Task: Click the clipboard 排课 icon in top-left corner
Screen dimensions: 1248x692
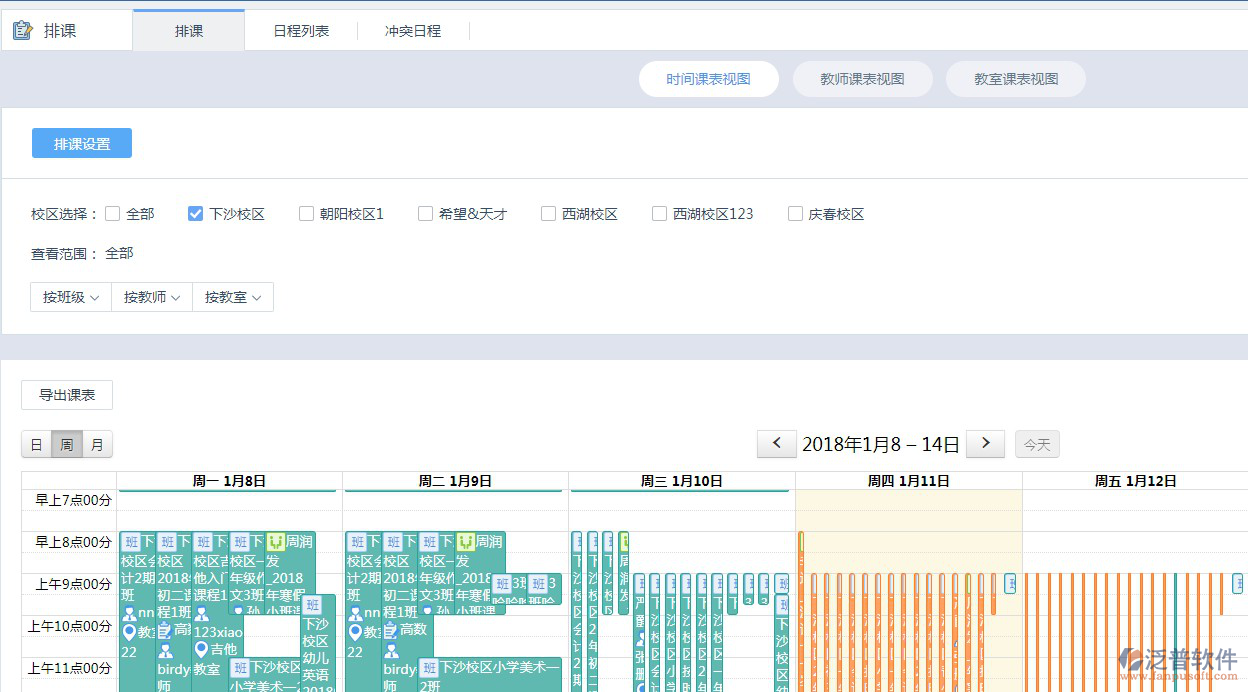Action: pos(22,29)
